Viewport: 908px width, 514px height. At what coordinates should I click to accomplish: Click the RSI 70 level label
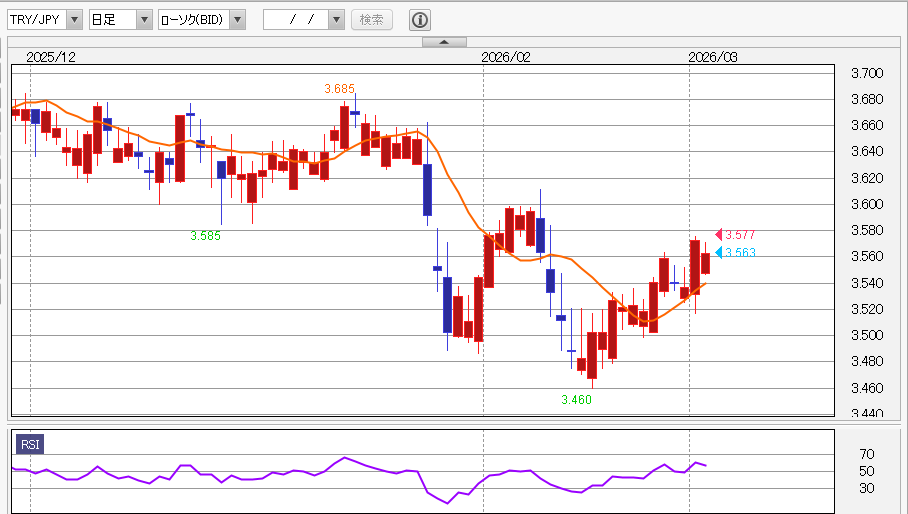point(867,454)
